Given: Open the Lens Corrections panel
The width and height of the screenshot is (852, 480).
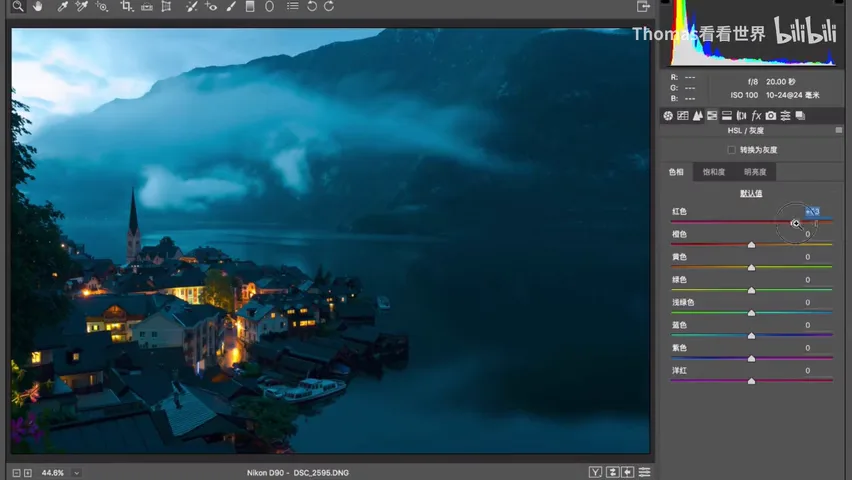Looking at the screenshot, I should click(x=741, y=116).
